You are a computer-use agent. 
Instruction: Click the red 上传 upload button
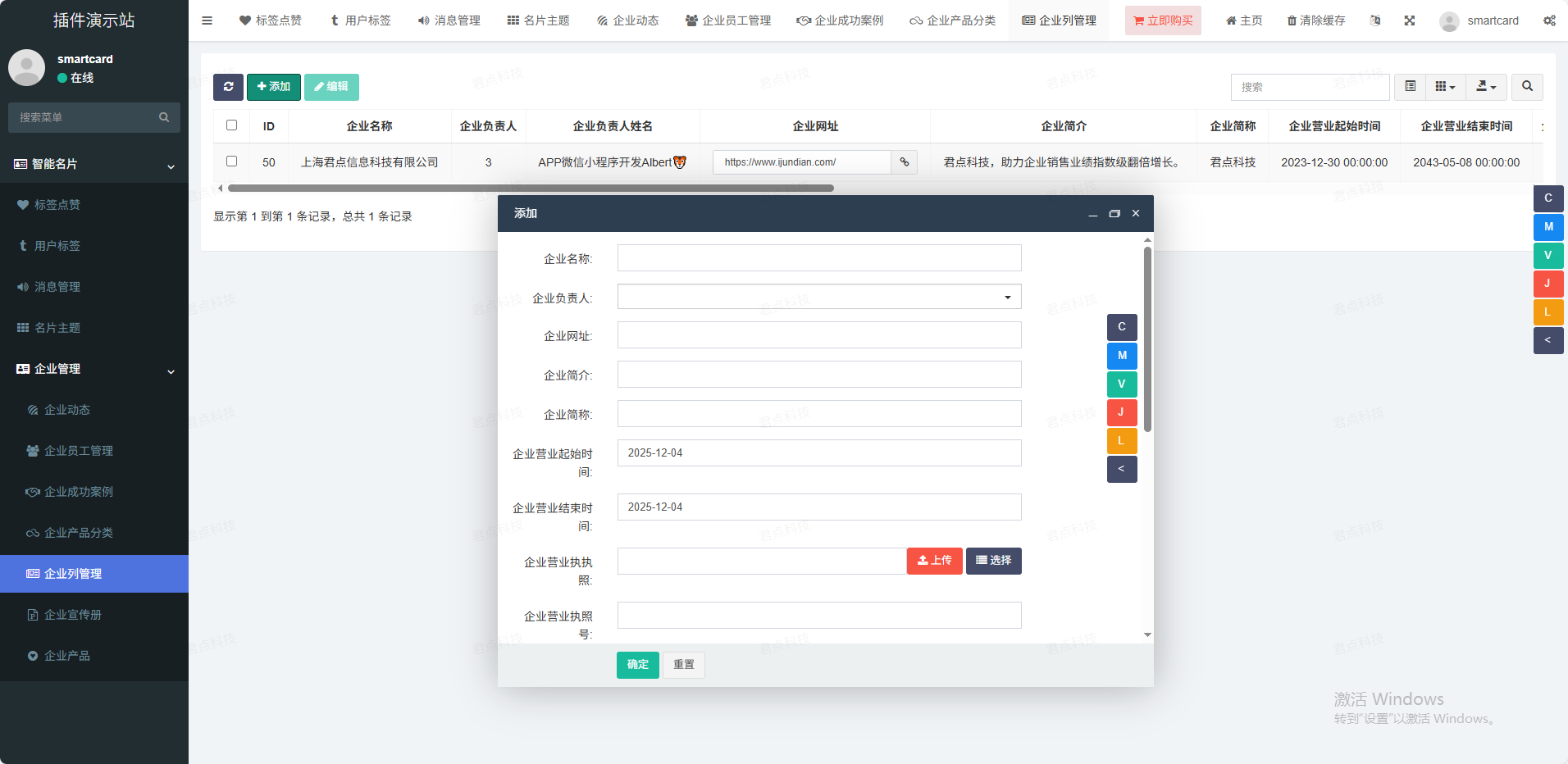934,561
